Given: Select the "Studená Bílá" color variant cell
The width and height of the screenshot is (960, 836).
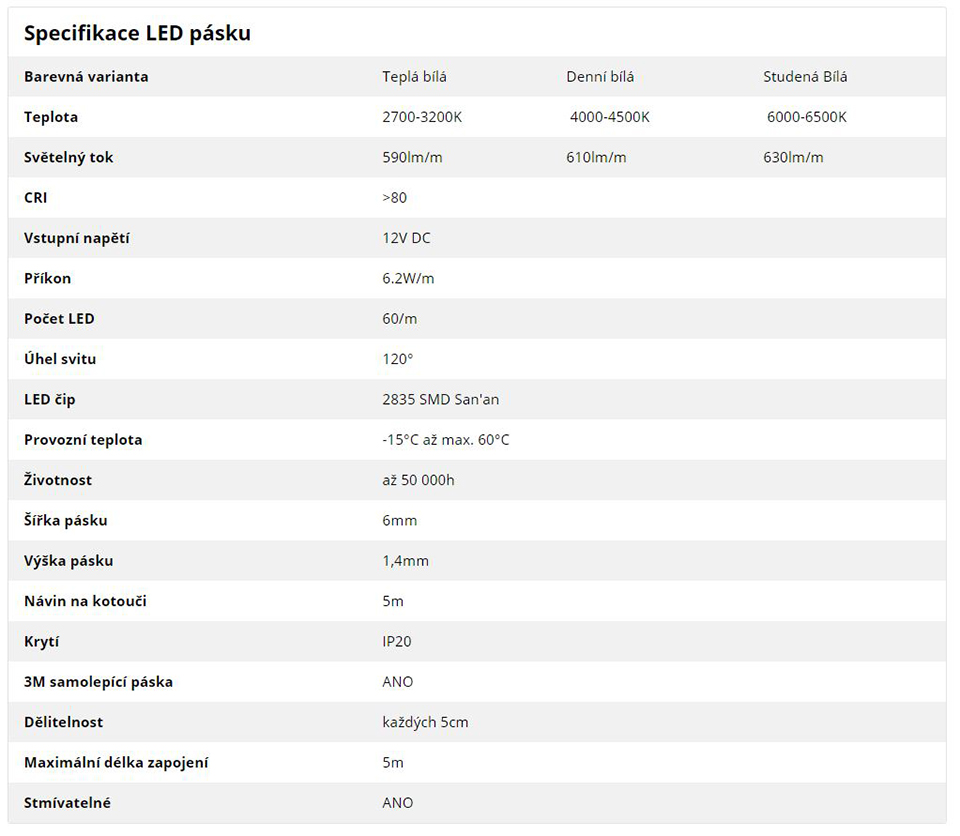Looking at the screenshot, I should [x=805, y=77].
